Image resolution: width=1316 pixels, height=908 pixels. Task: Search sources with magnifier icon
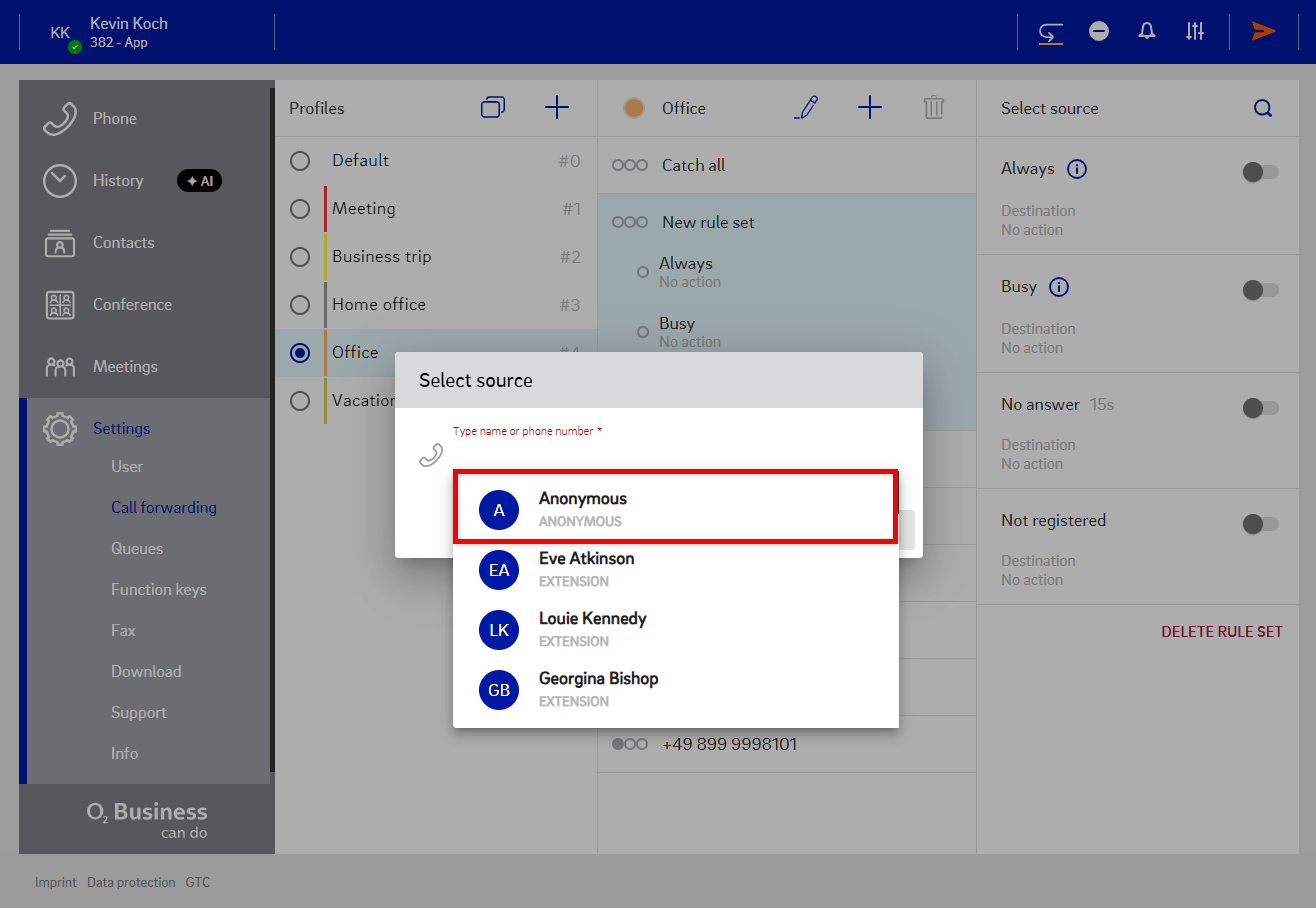[x=1263, y=108]
